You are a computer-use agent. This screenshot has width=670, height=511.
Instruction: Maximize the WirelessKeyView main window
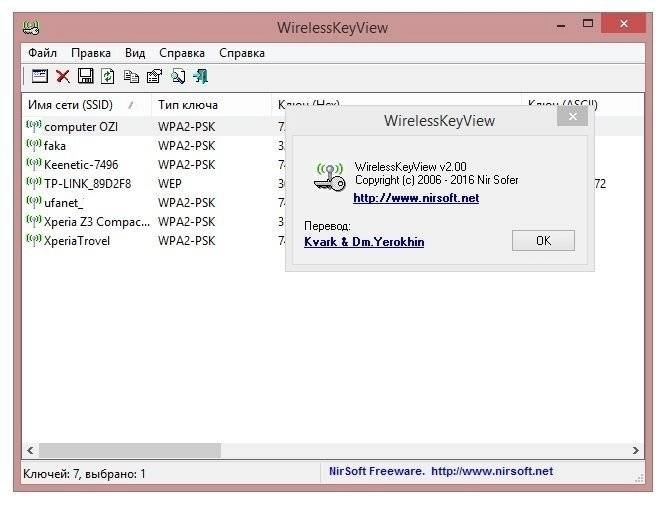588,24
